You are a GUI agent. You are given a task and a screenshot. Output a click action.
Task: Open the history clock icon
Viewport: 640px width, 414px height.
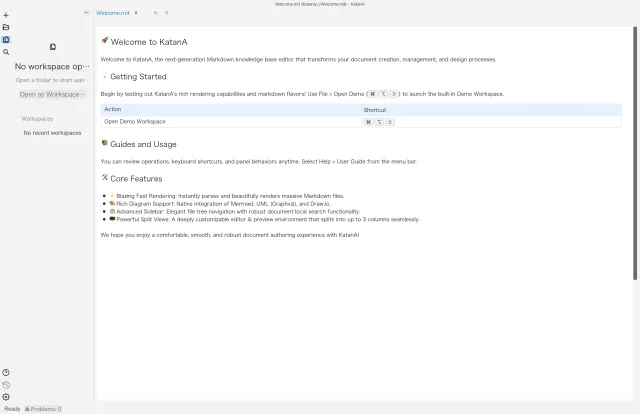coord(6,385)
